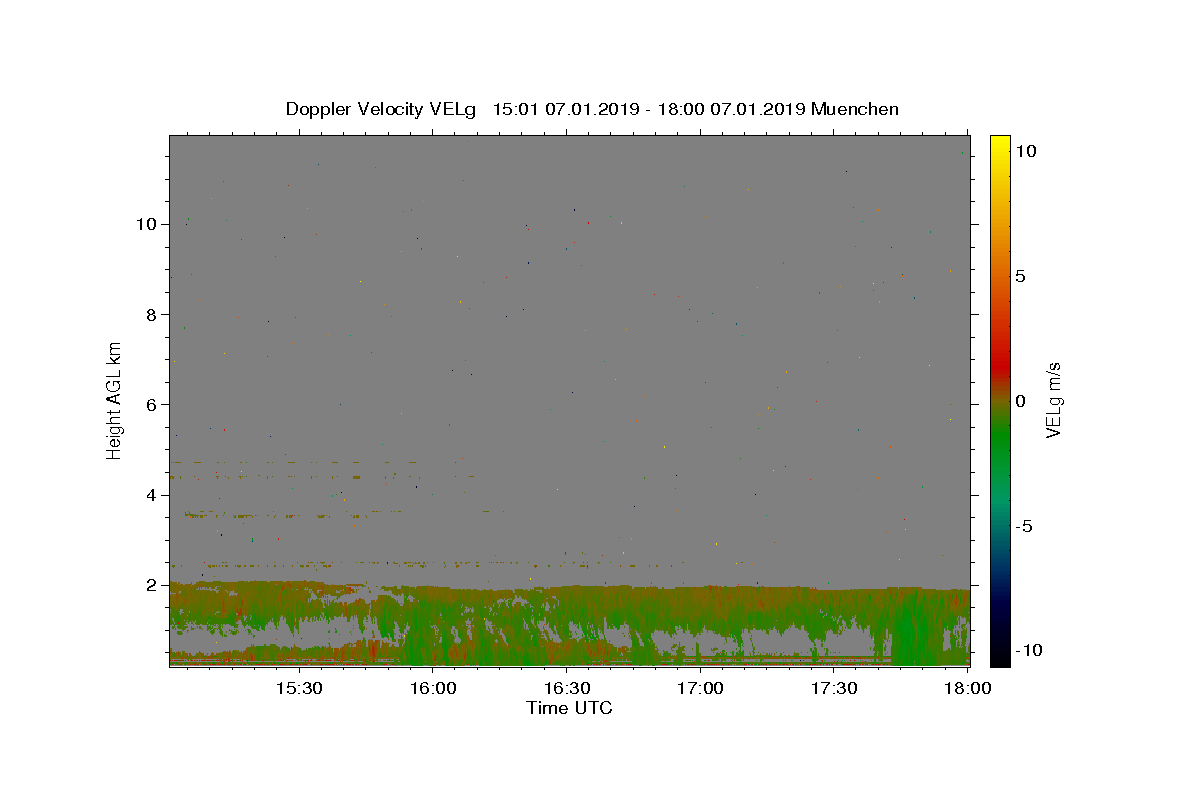Click the 'Time UTC' axis label
Screen dimensions: 1200x800
pos(569,708)
